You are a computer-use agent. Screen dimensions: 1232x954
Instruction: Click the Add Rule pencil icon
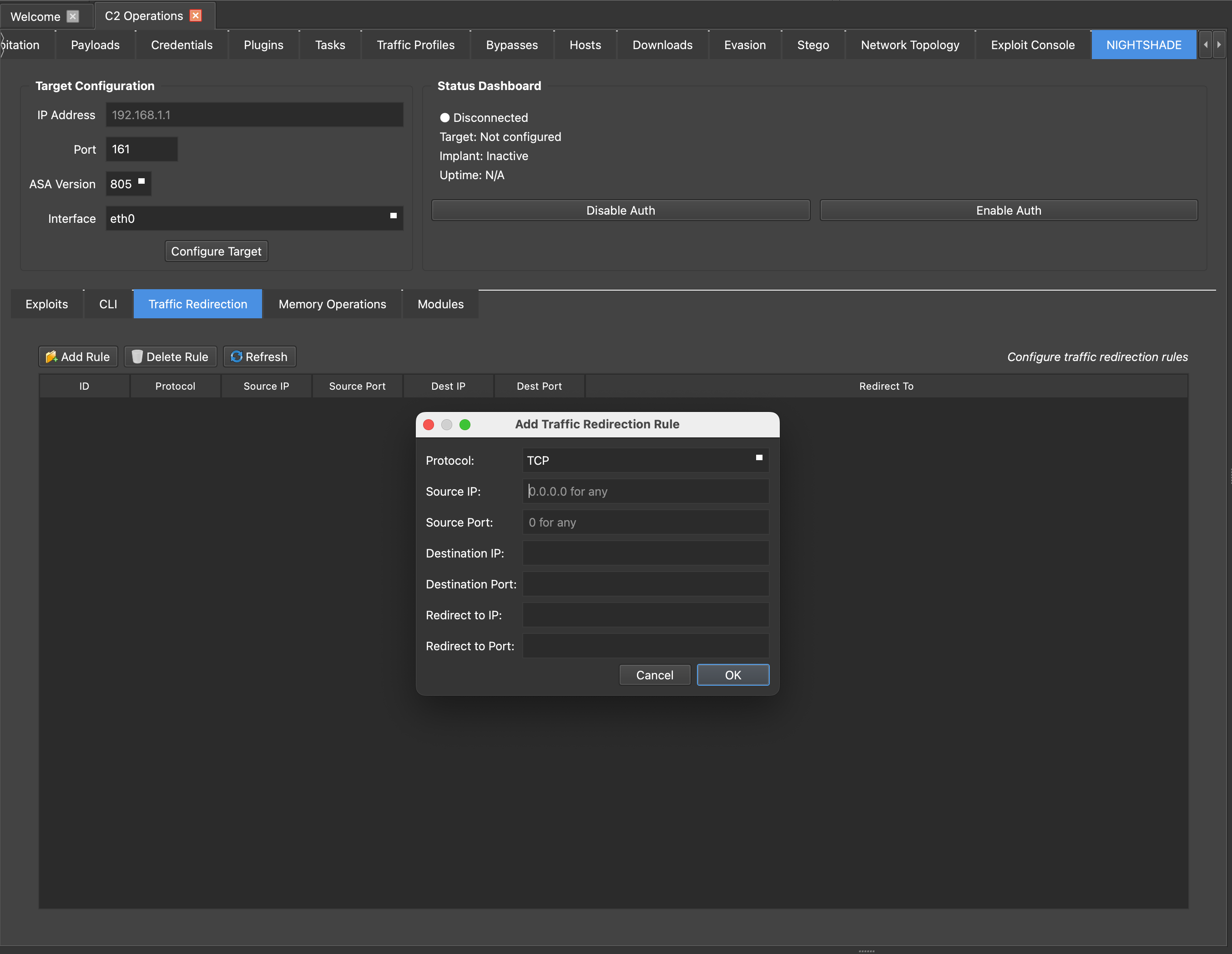51,357
